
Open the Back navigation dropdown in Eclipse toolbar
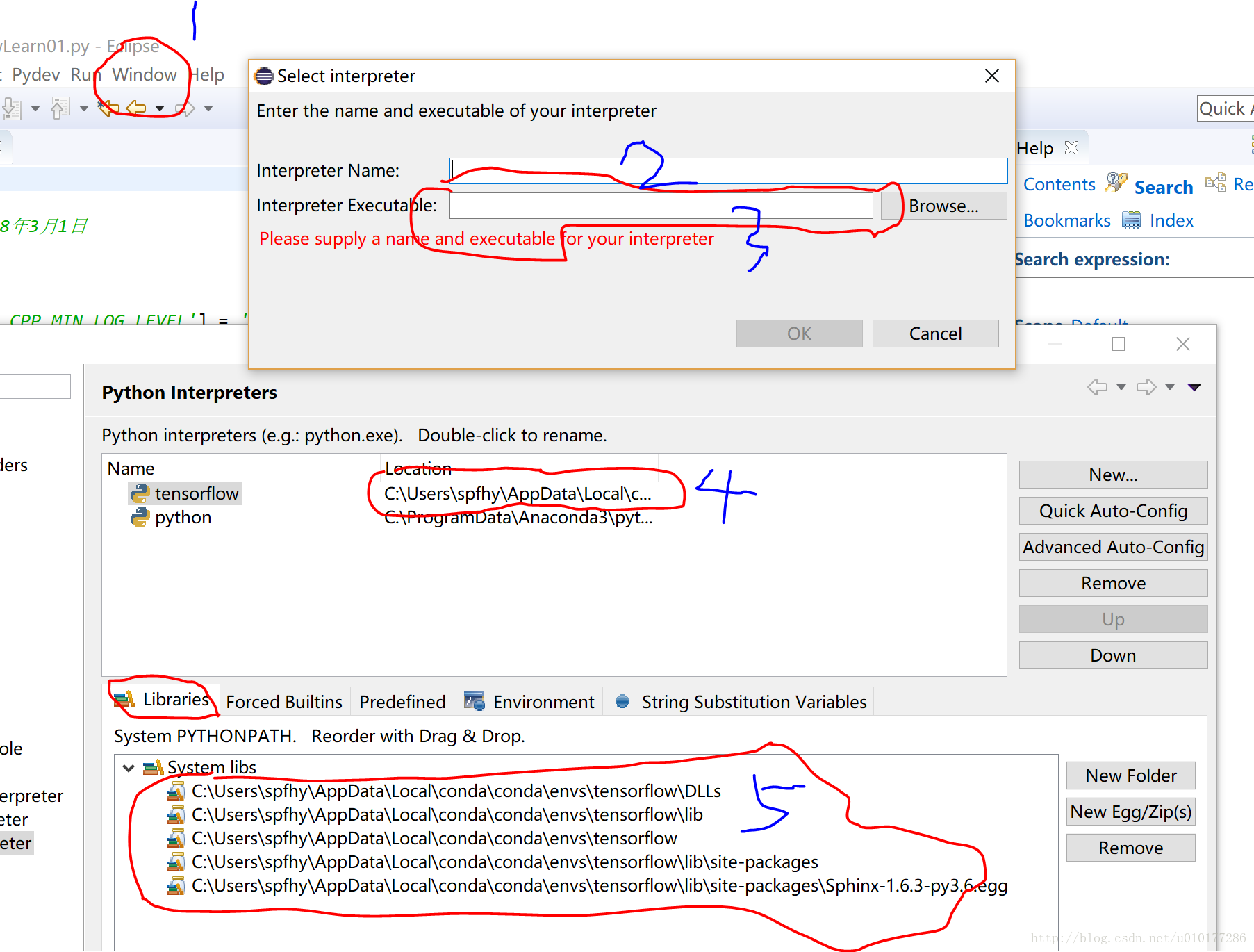[x=160, y=108]
